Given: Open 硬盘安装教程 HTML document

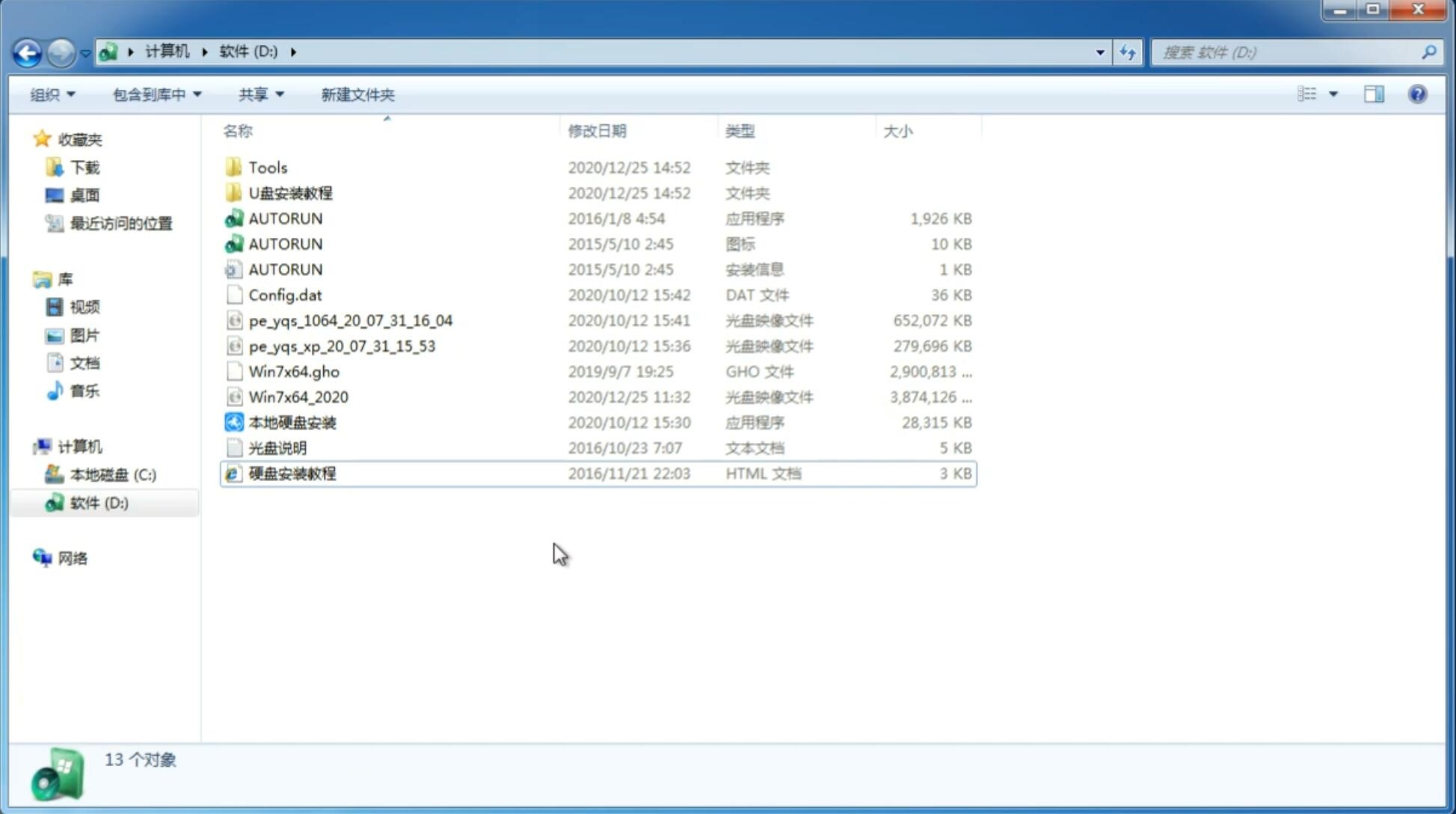Looking at the screenshot, I should tap(291, 473).
